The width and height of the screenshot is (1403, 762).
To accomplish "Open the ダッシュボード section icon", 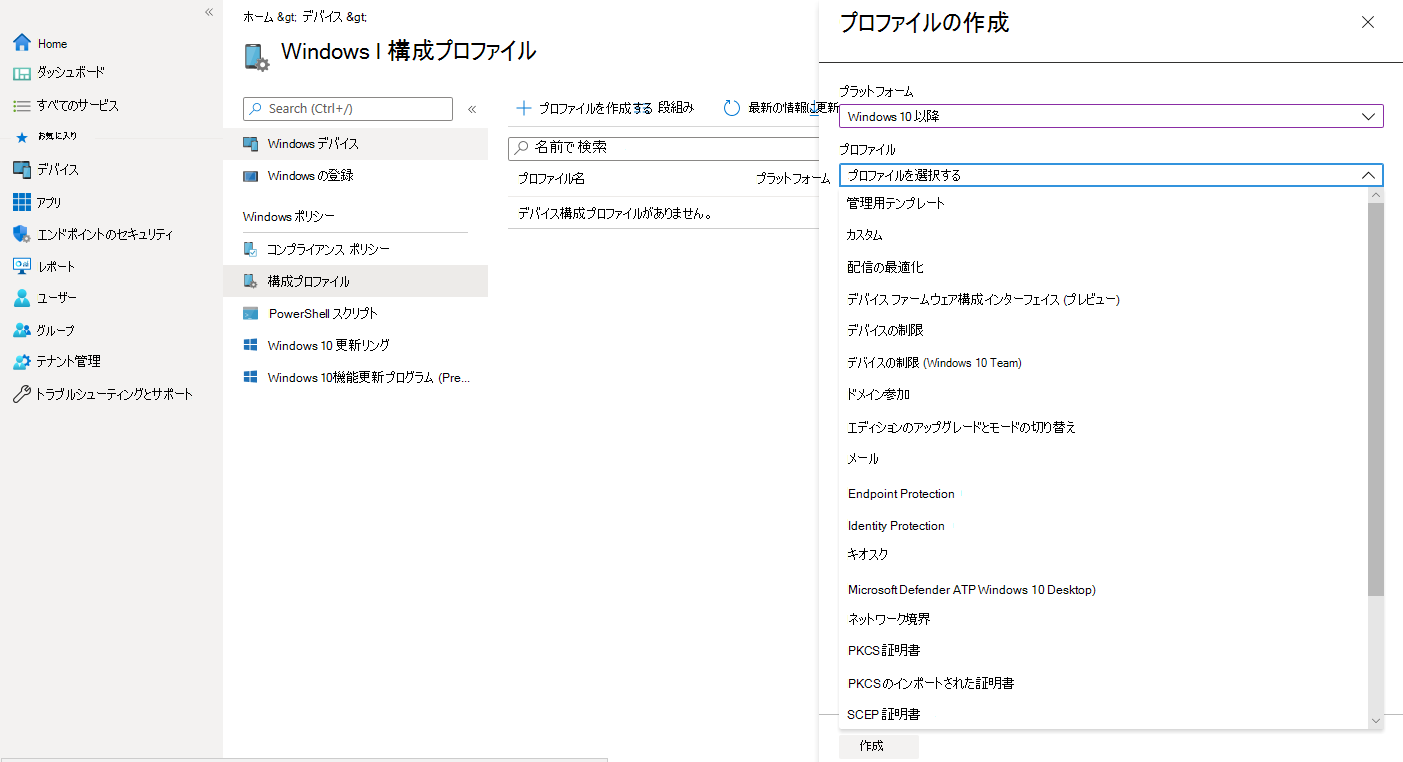I will [20, 71].
